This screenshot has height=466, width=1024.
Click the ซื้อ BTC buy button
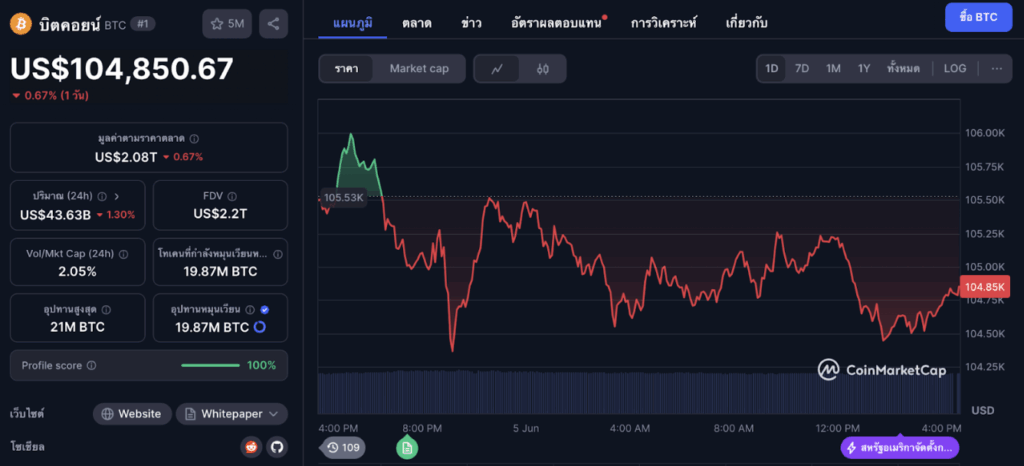(x=977, y=18)
